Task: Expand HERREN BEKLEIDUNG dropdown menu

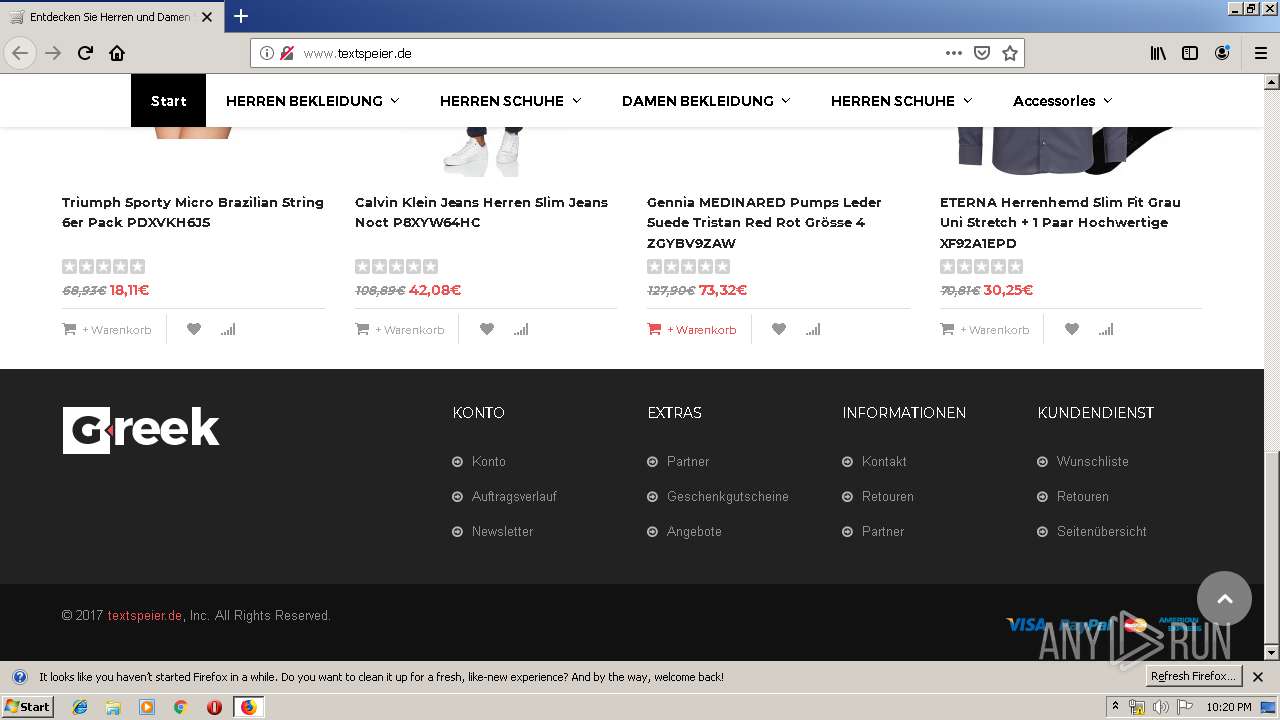Action: coord(312,101)
